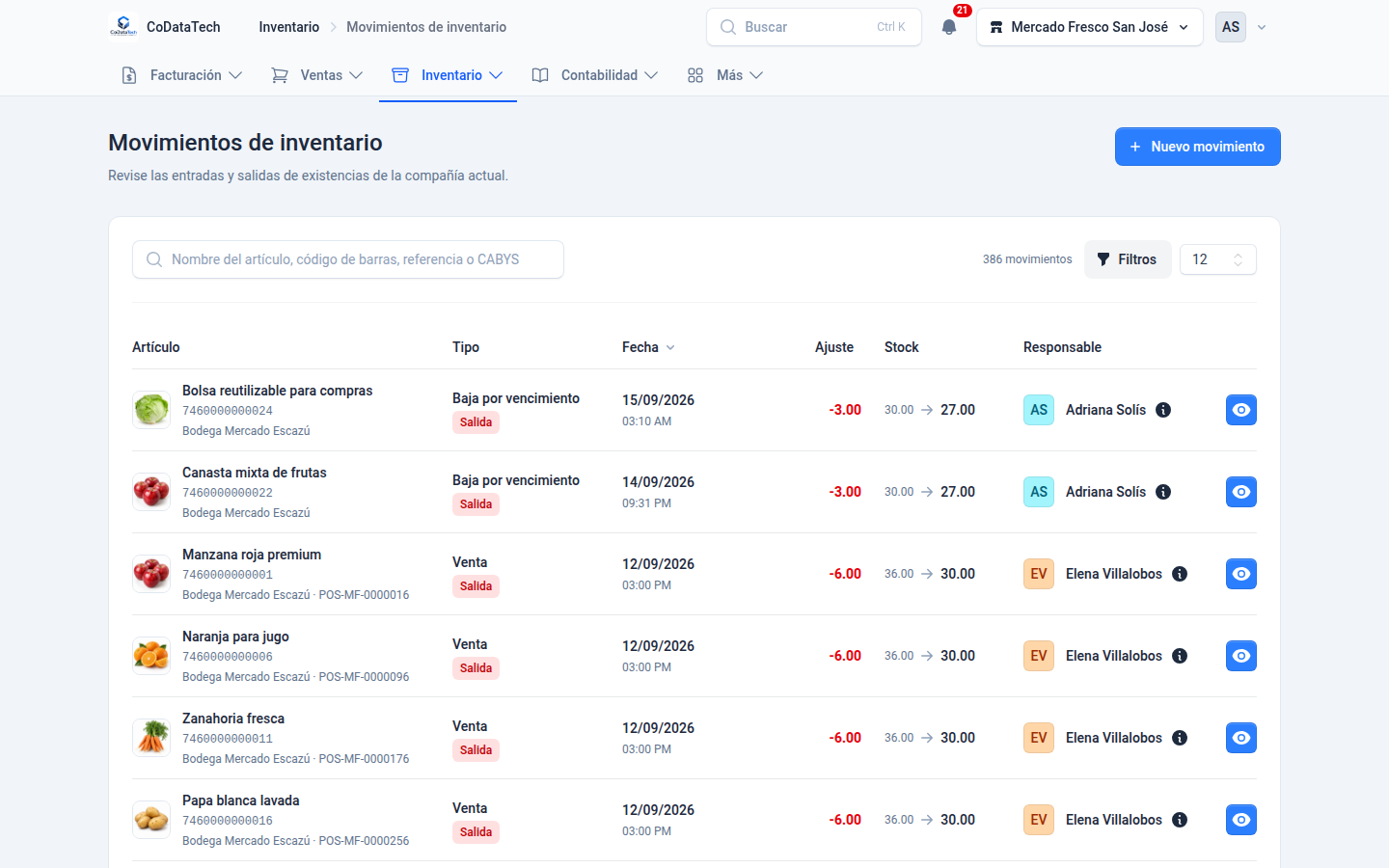Open the AS user account menu

(1241, 27)
